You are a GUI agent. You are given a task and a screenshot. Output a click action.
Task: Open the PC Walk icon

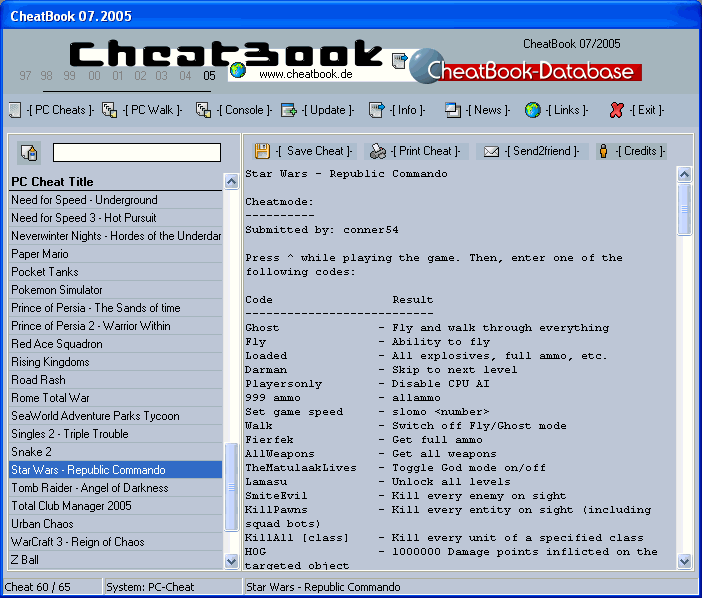[x=109, y=110]
